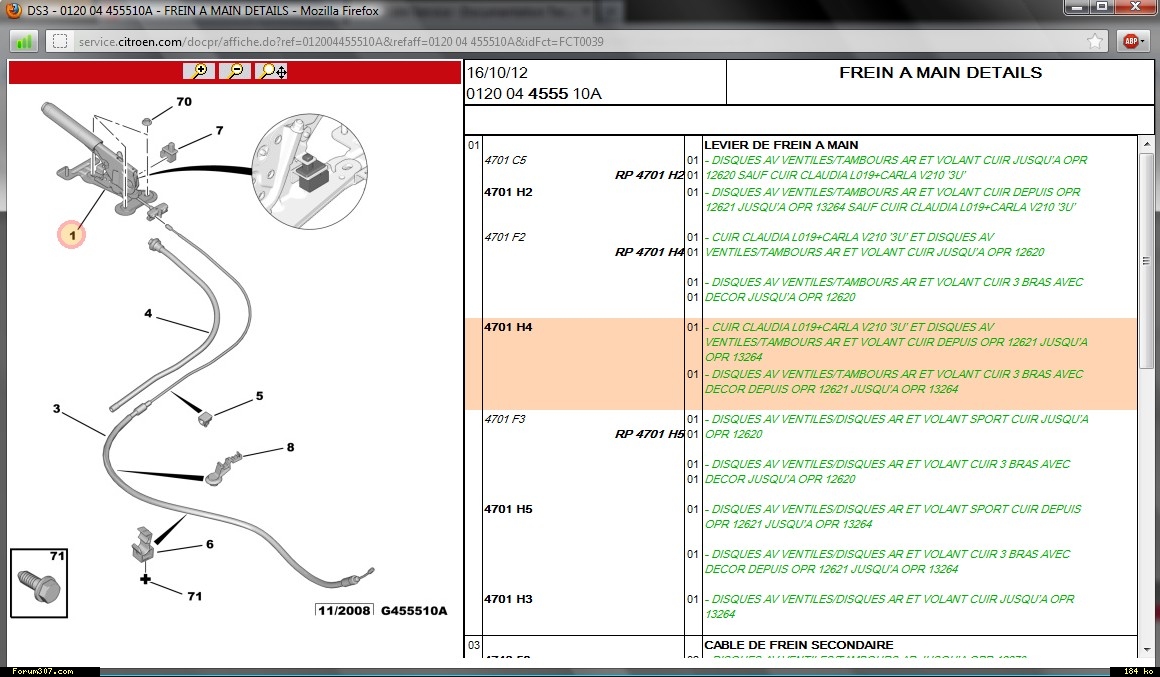Click the zoom in magnifier icon
This screenshot has width=1160, height=677.
pyautogui.click(x=200, y=71)
